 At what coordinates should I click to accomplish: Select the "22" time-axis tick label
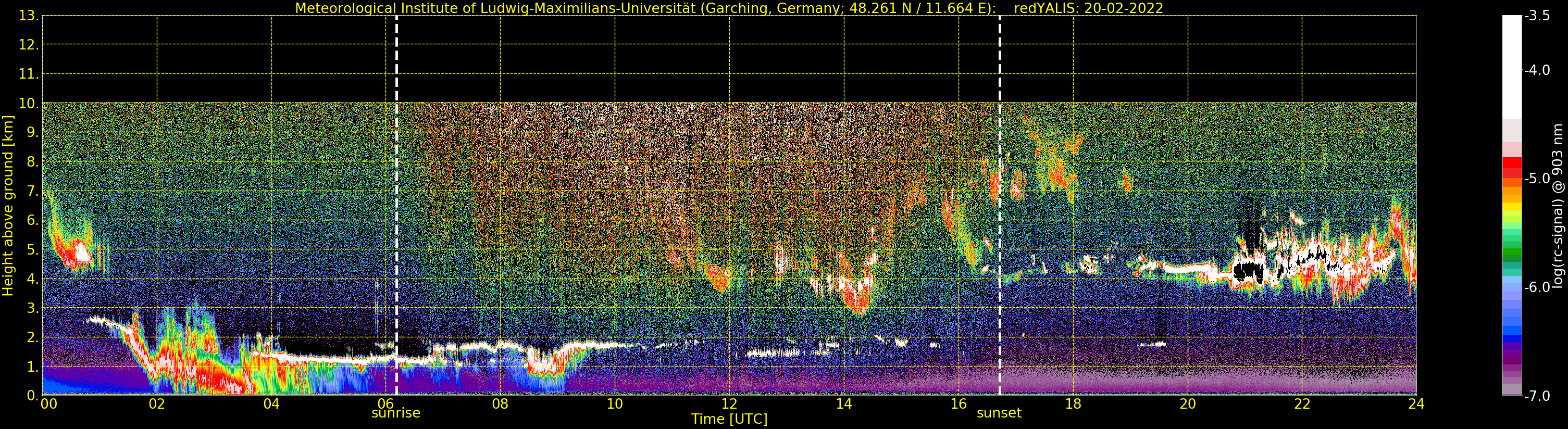click(x=1302, y=403)
